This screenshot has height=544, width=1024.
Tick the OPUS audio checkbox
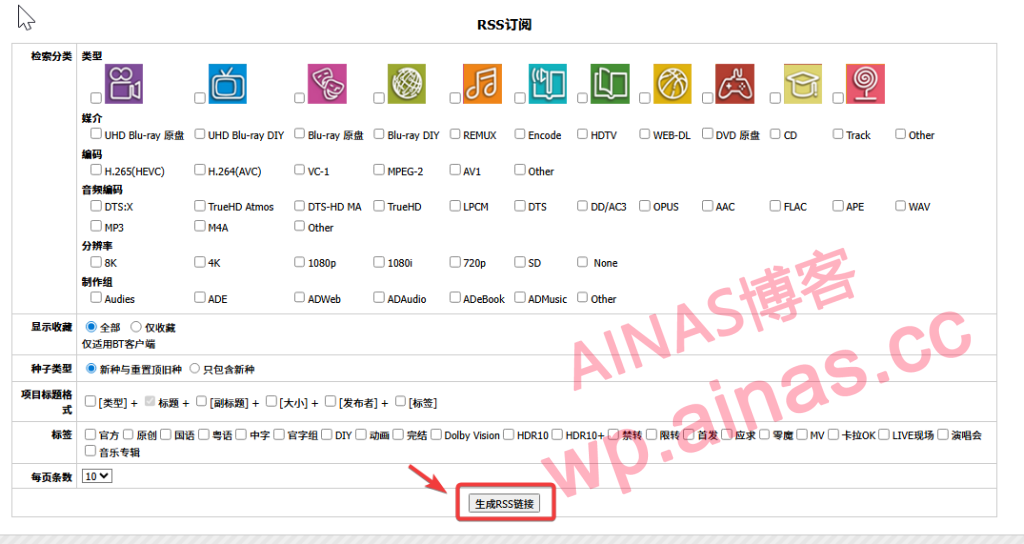645,206
